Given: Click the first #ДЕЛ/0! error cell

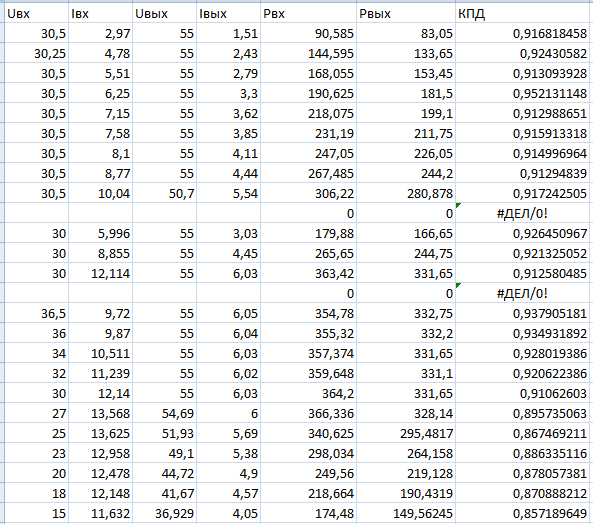Looking at the screenshot, I should pyautogui.click(x=524, y=213).
